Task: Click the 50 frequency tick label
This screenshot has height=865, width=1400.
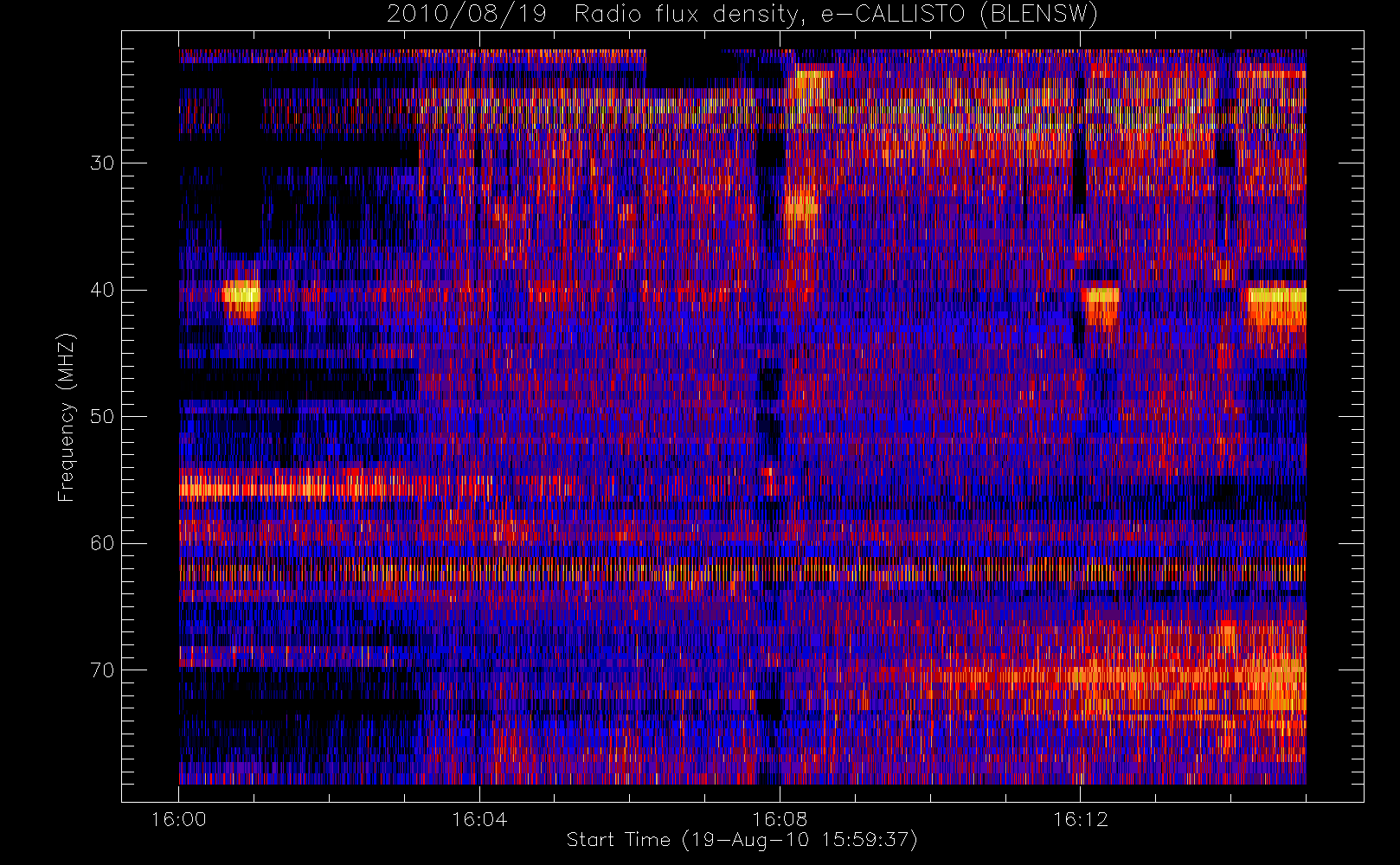Action: tap(102, 417)
